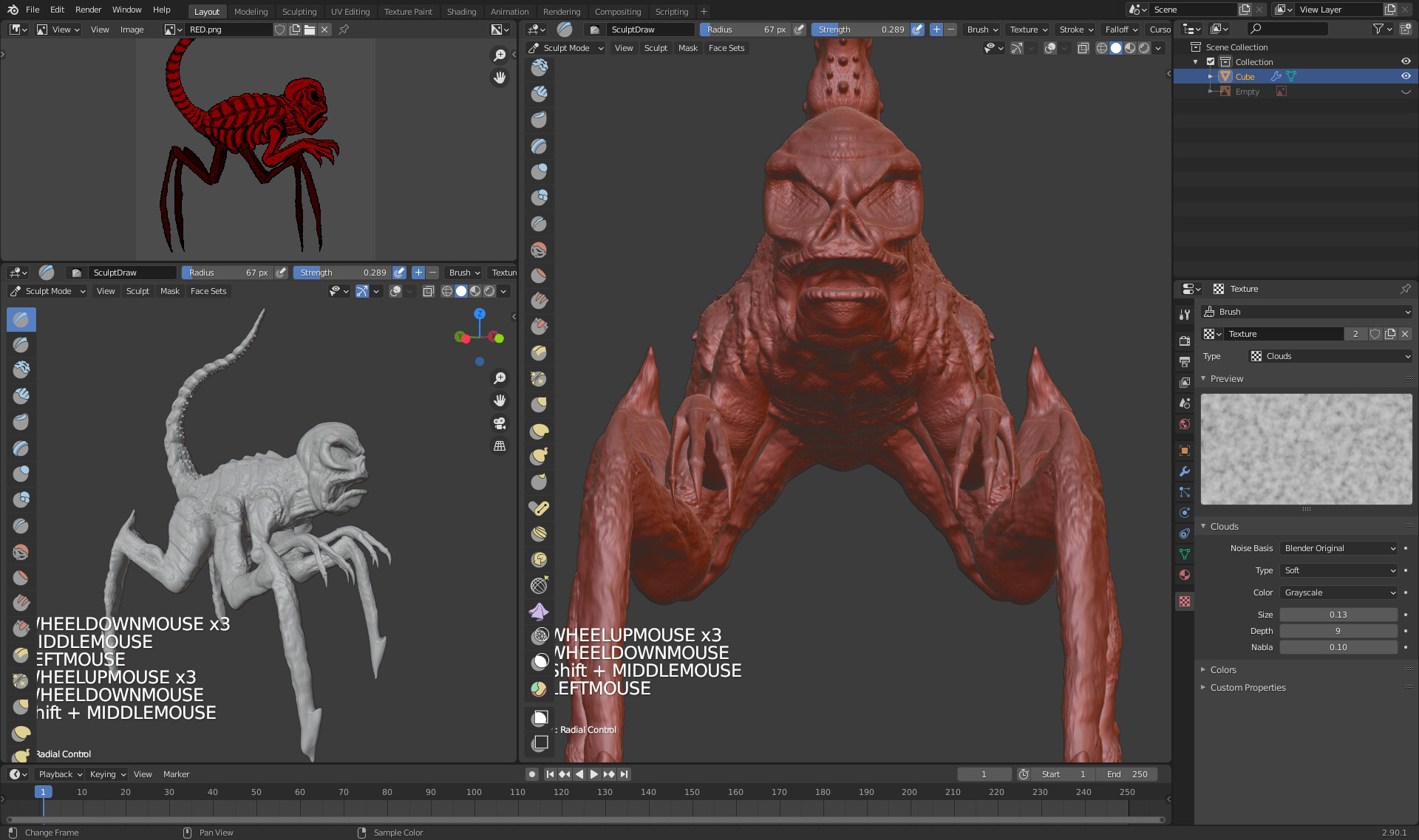This screenshot has height=840, width=1419.
Task: Toggle pressure sensitivity next to the Strength field
Action: [917, 30]
